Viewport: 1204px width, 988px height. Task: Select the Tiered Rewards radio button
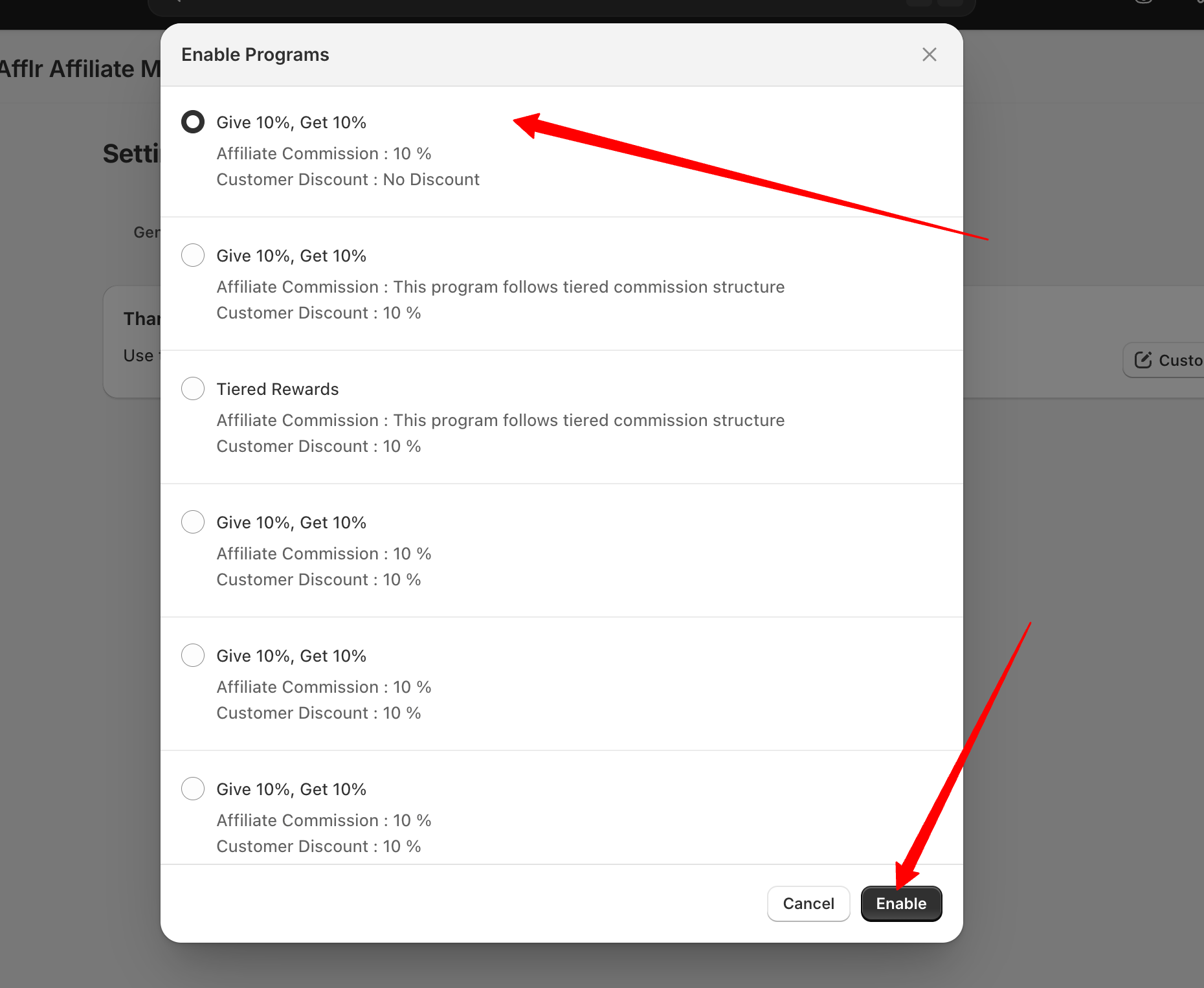(x=193, y=389)
